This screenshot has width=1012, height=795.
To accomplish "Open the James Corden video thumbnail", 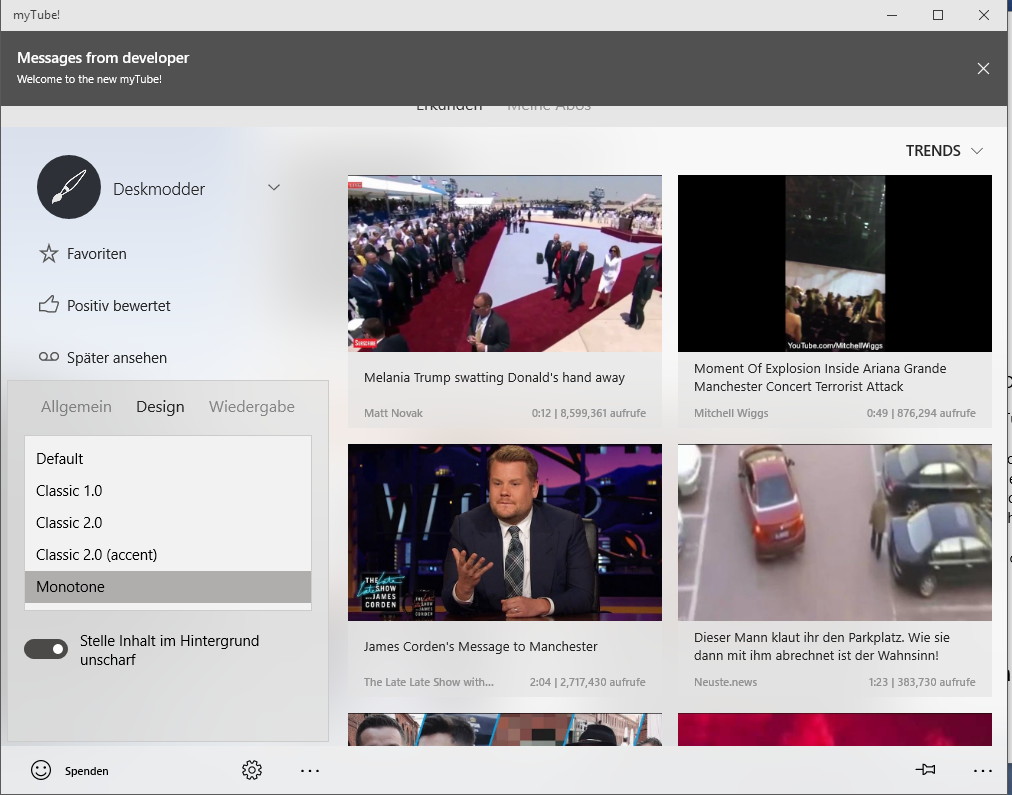I will click(x=505, y=532).
